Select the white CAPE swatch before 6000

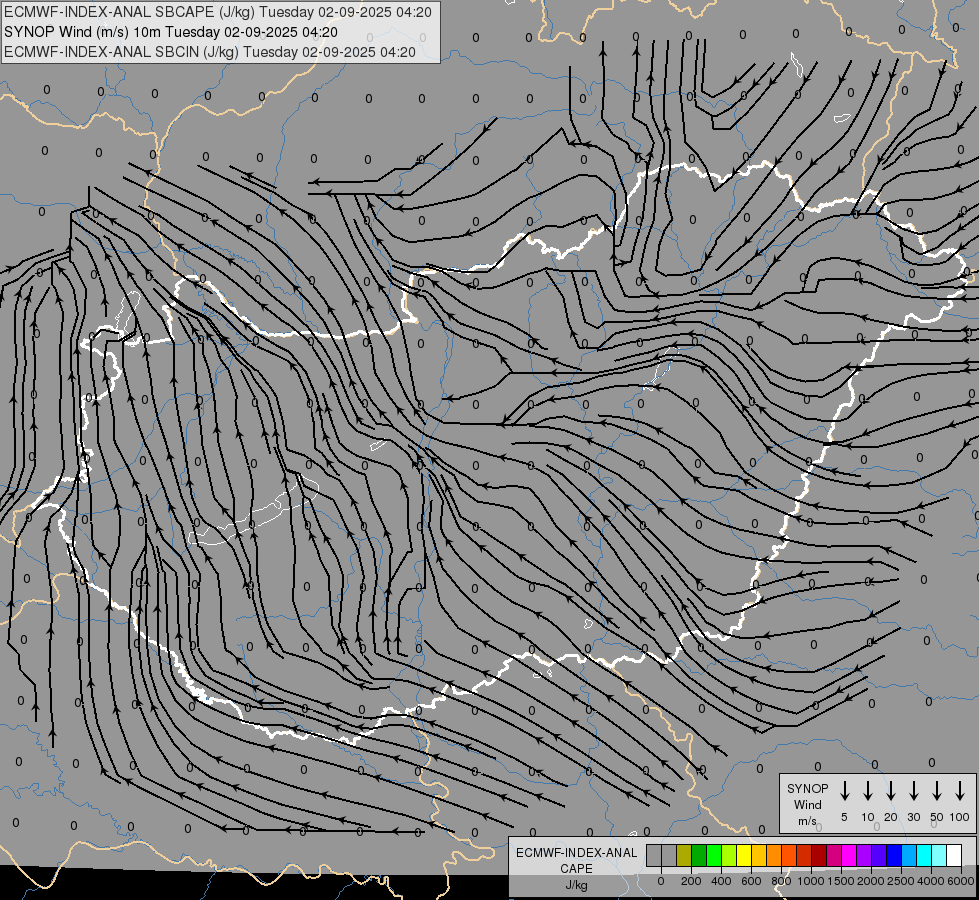tap(955, 855)
